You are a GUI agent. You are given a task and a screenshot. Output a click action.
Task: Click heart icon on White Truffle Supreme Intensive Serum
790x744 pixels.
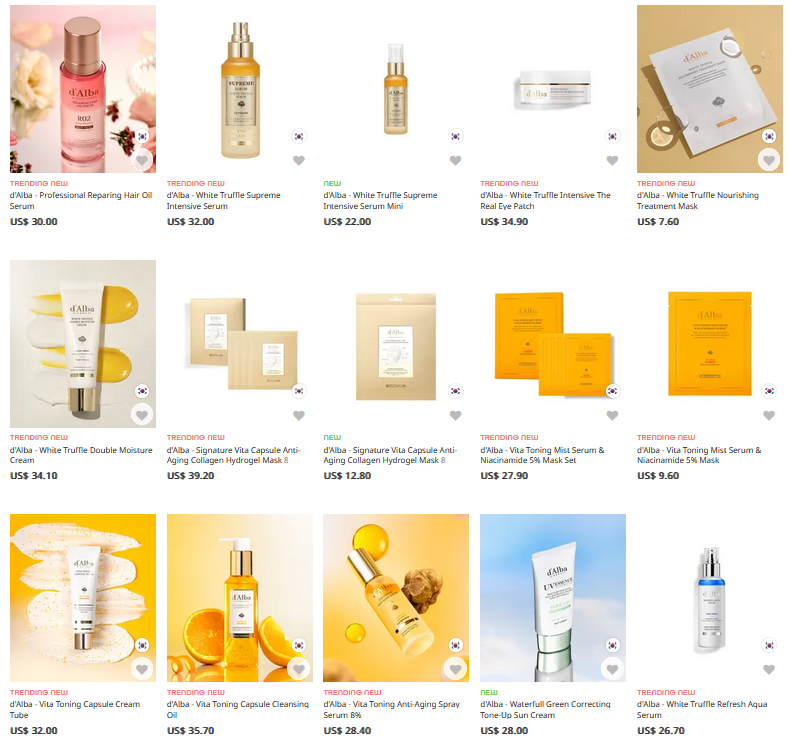point(299,161)
